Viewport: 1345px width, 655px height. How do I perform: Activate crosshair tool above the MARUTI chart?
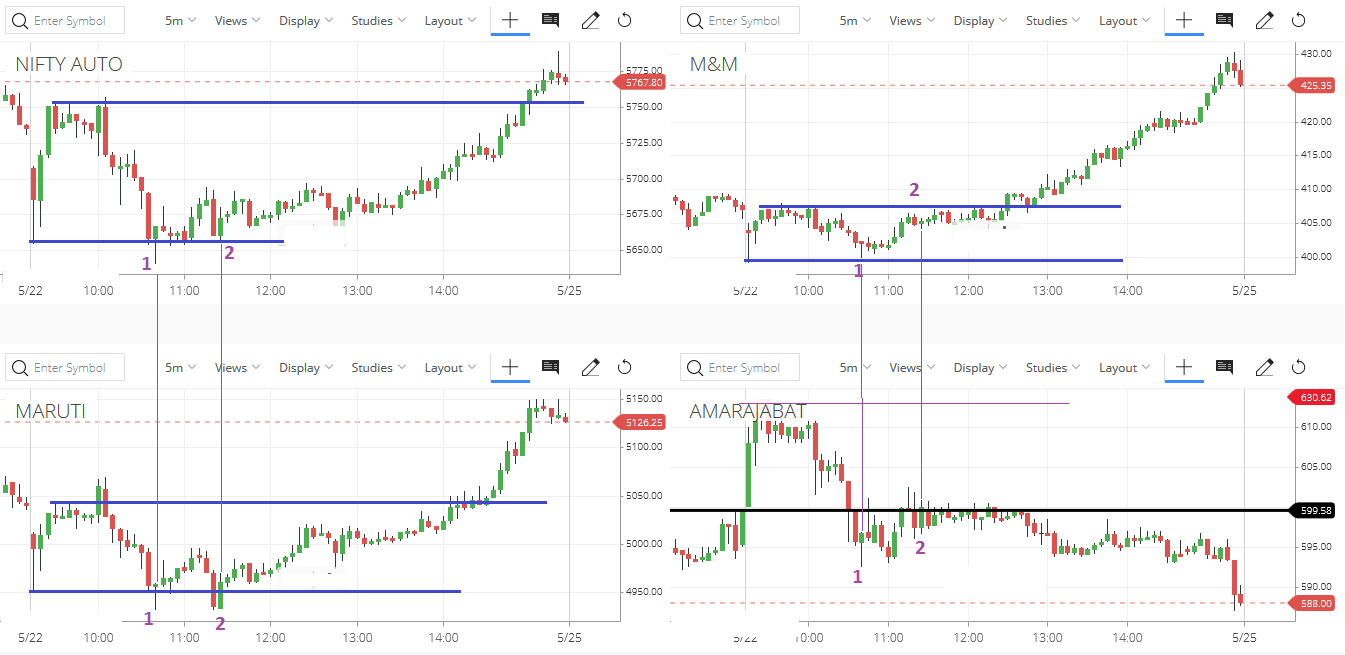click(510, 367)
